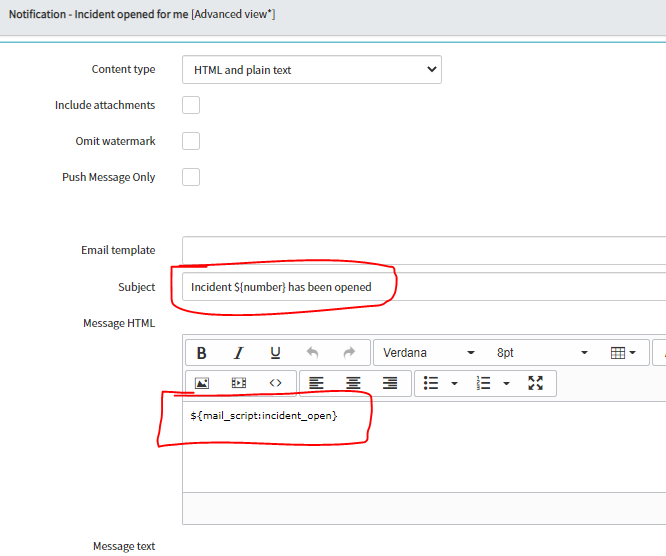The image size is (666, 556).
Task: Click the Content type field label
Action: click(124, 69)
